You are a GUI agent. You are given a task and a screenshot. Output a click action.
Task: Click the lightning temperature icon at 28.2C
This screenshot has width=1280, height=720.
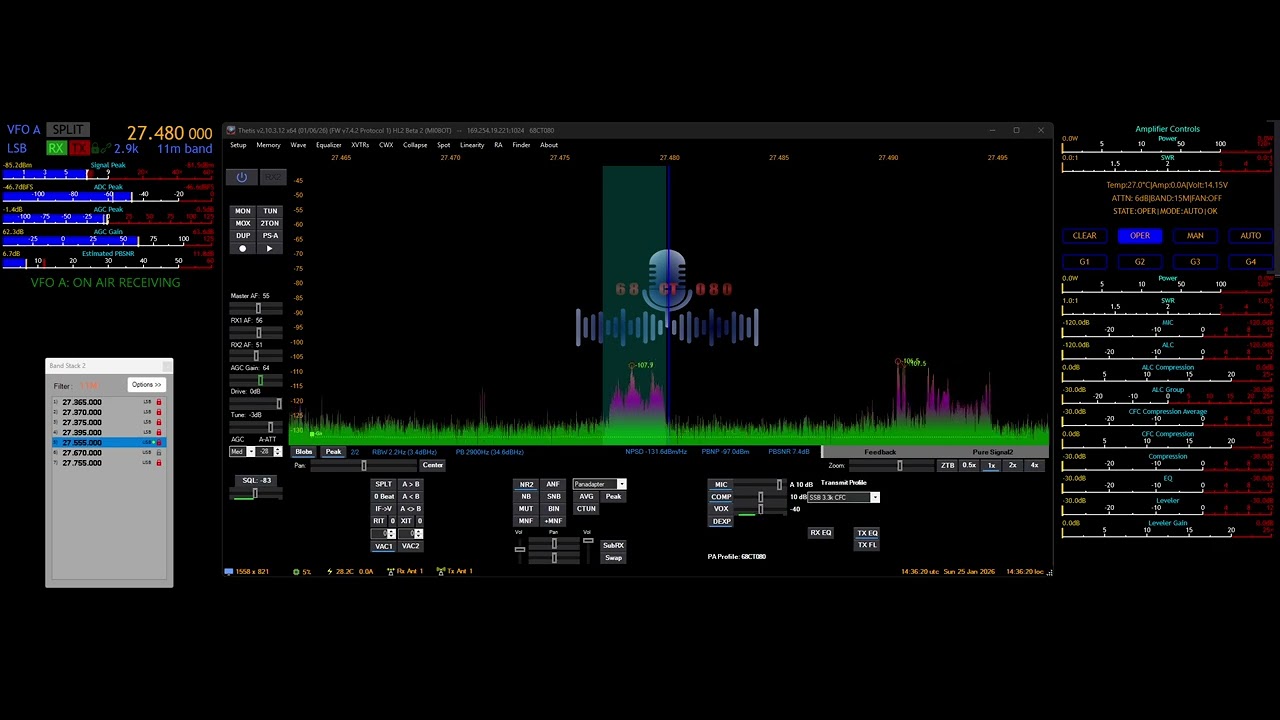pyautogui.click(x=330, y=571)
